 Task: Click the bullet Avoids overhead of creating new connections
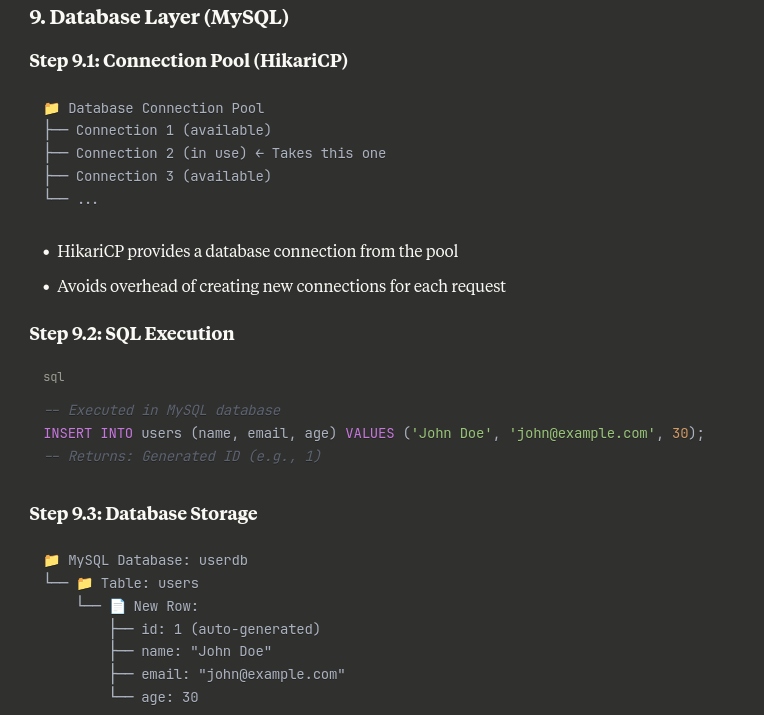pos(281,286)
